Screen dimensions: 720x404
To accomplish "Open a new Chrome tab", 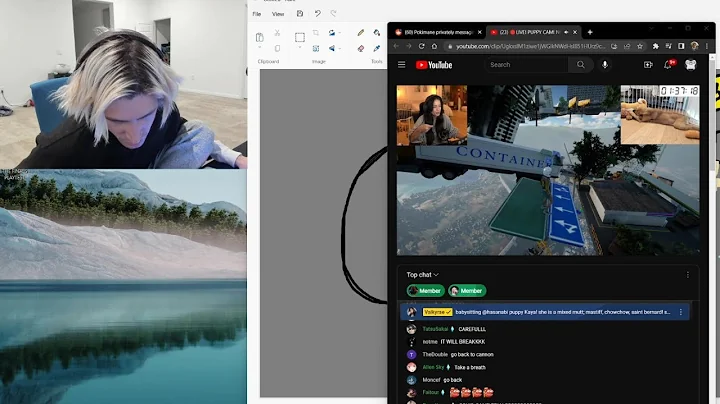I will click(590, 32).
